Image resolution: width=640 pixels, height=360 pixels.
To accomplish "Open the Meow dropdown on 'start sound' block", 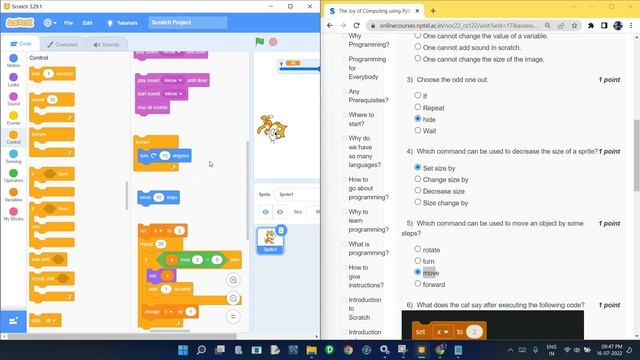I will [x=173, y=94].
